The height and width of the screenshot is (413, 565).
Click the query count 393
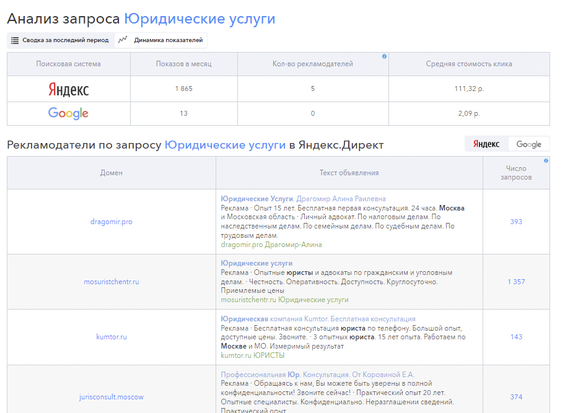(516, 222)
